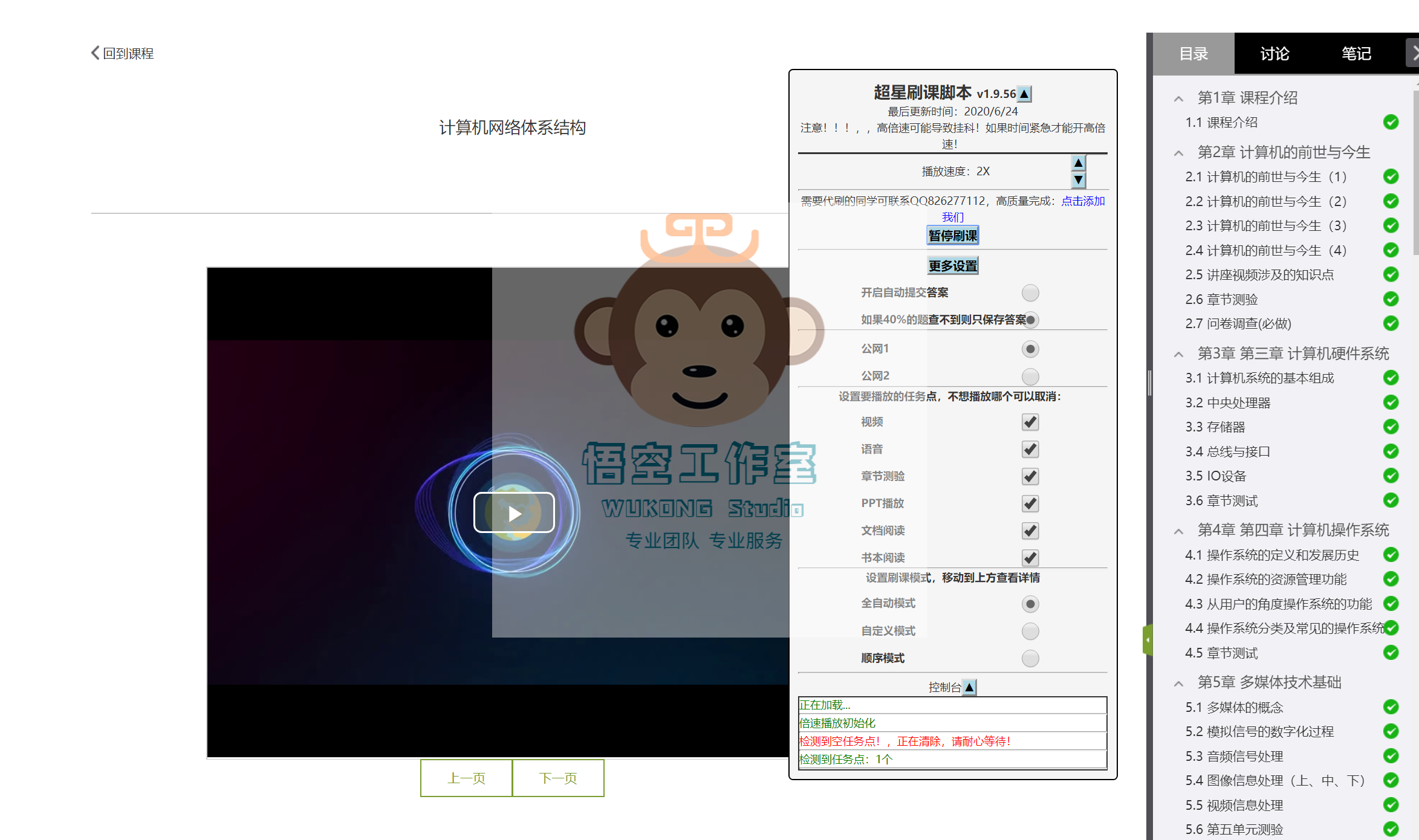Toggle the PPT播放 checkbox
1419x840 pixels.
click(x=1030, y=503)
